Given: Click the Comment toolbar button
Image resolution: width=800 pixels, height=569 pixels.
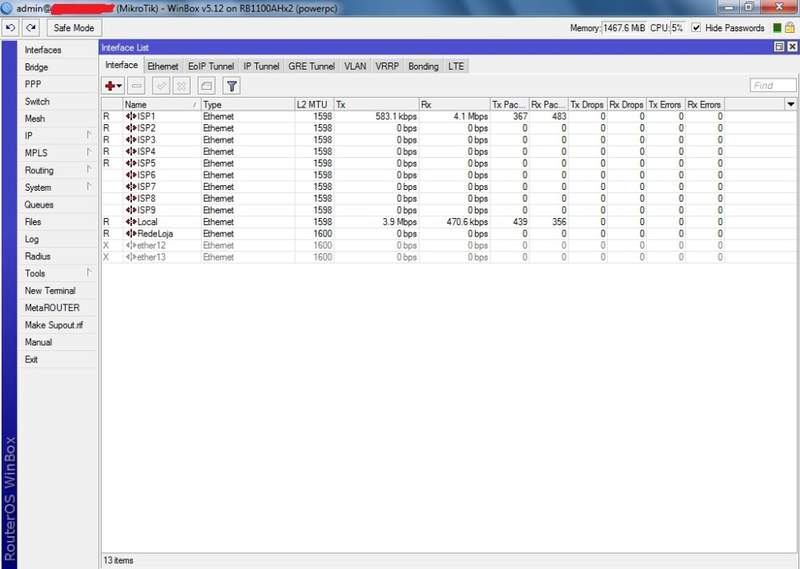Looking at the screenshot, I should pyautogui.click(x=206, y=86).
